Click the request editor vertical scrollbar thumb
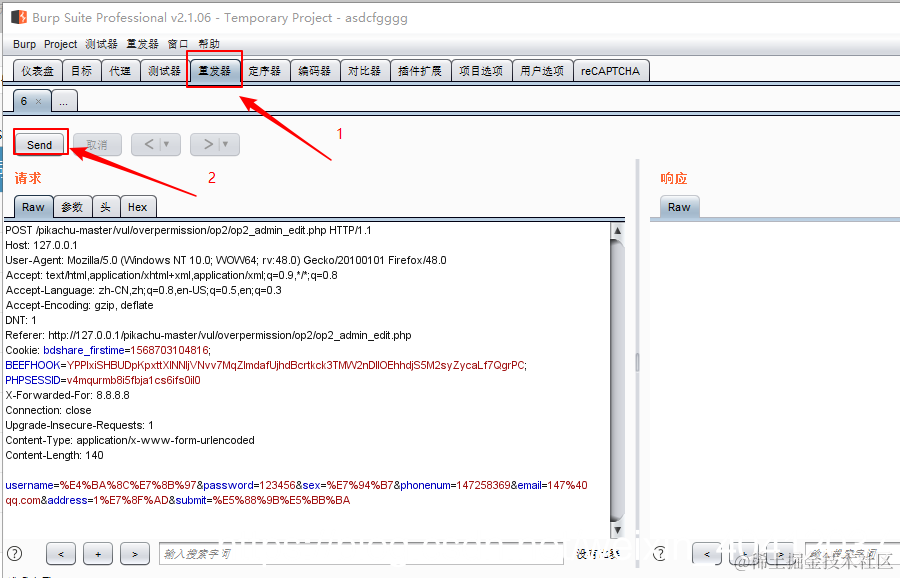This screenshot has width=900, height=578. pos(618,379)
